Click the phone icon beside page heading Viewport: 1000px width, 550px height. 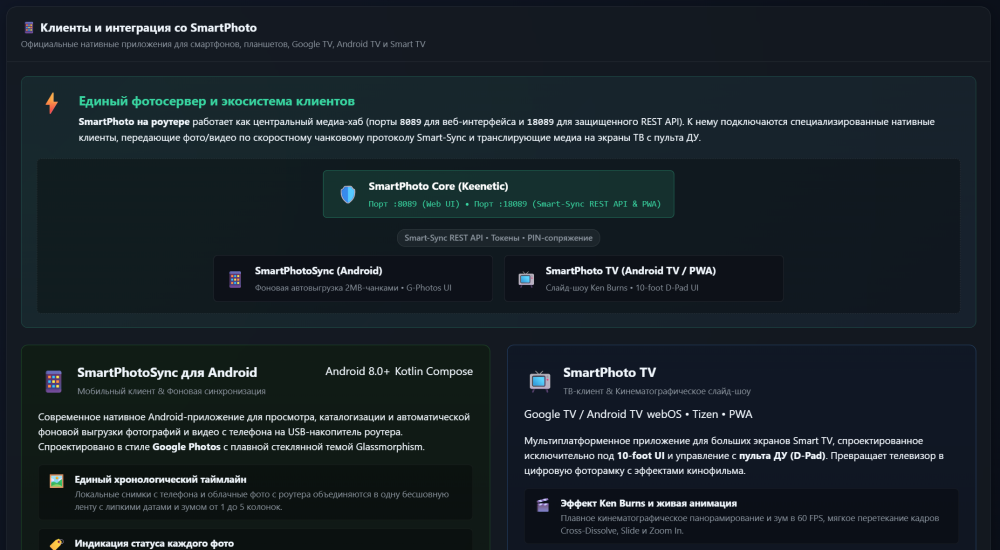point(28,27)
